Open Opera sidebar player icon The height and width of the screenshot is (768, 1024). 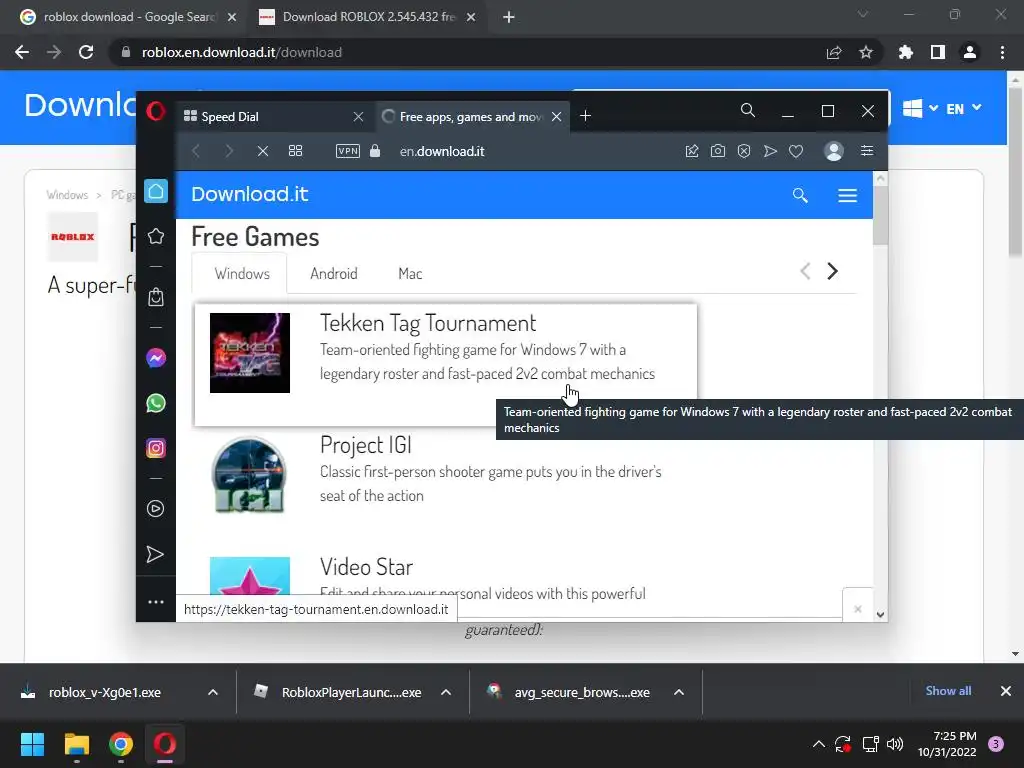tap(155, 509)
